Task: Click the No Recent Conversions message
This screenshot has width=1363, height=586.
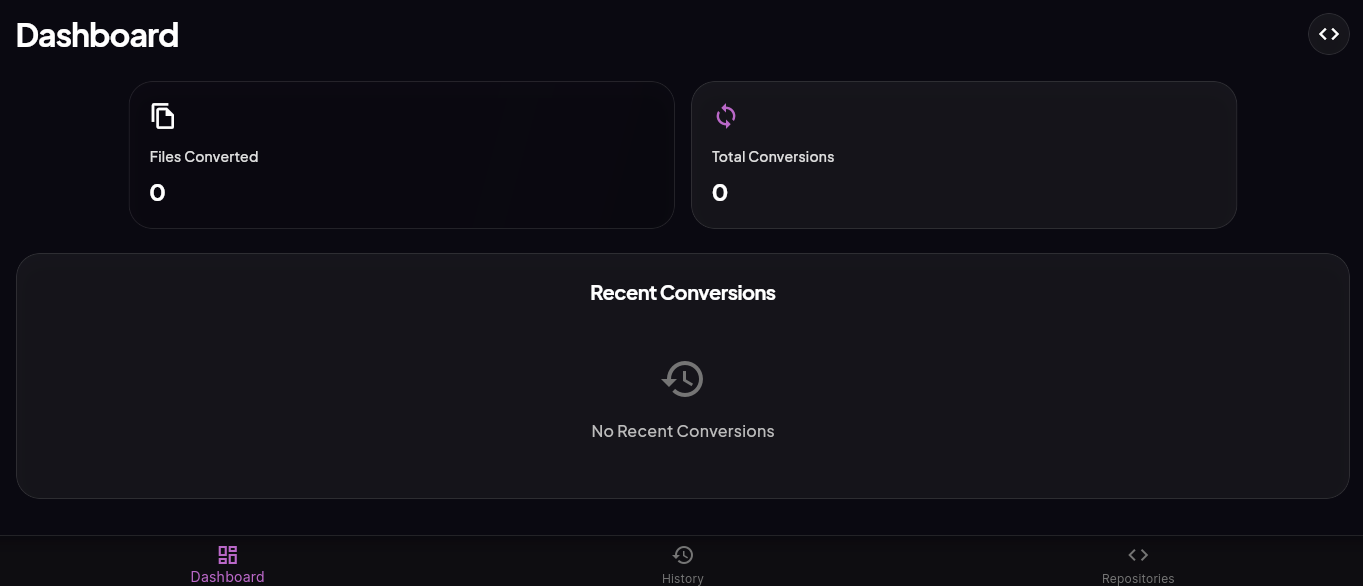Action: pyautogui.click(x=683, y=431)
